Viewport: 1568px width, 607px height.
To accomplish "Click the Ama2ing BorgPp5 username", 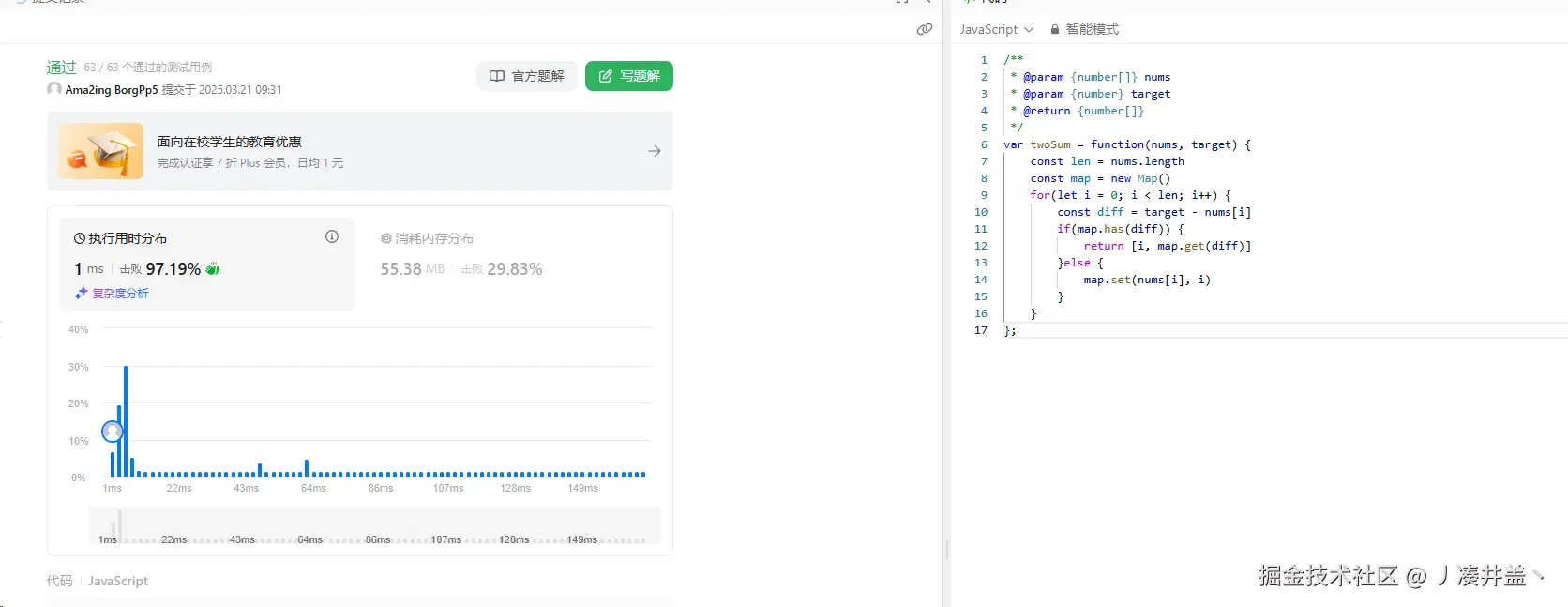I will [x=111, y=90].
